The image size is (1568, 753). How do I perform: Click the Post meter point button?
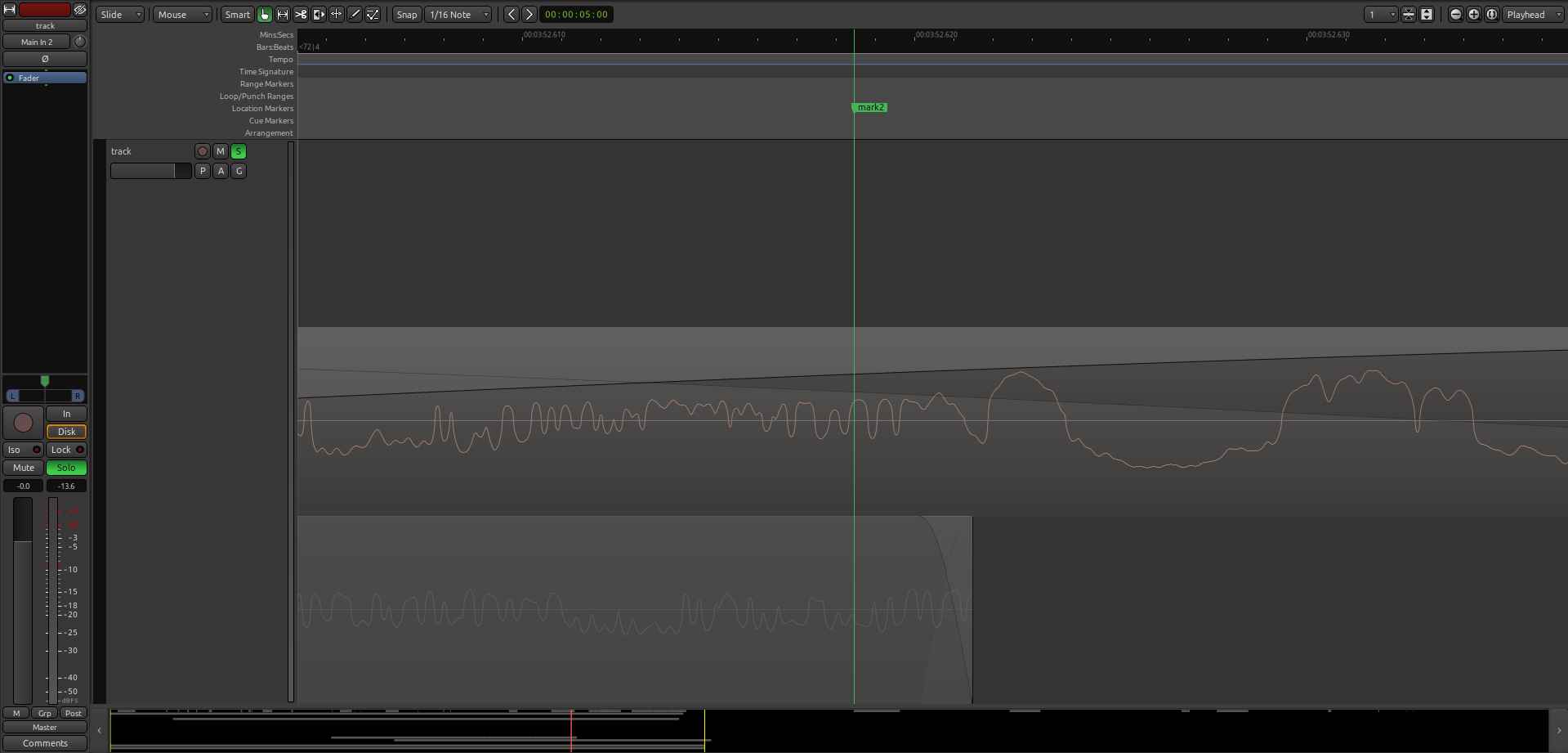(x=74, y=713)
